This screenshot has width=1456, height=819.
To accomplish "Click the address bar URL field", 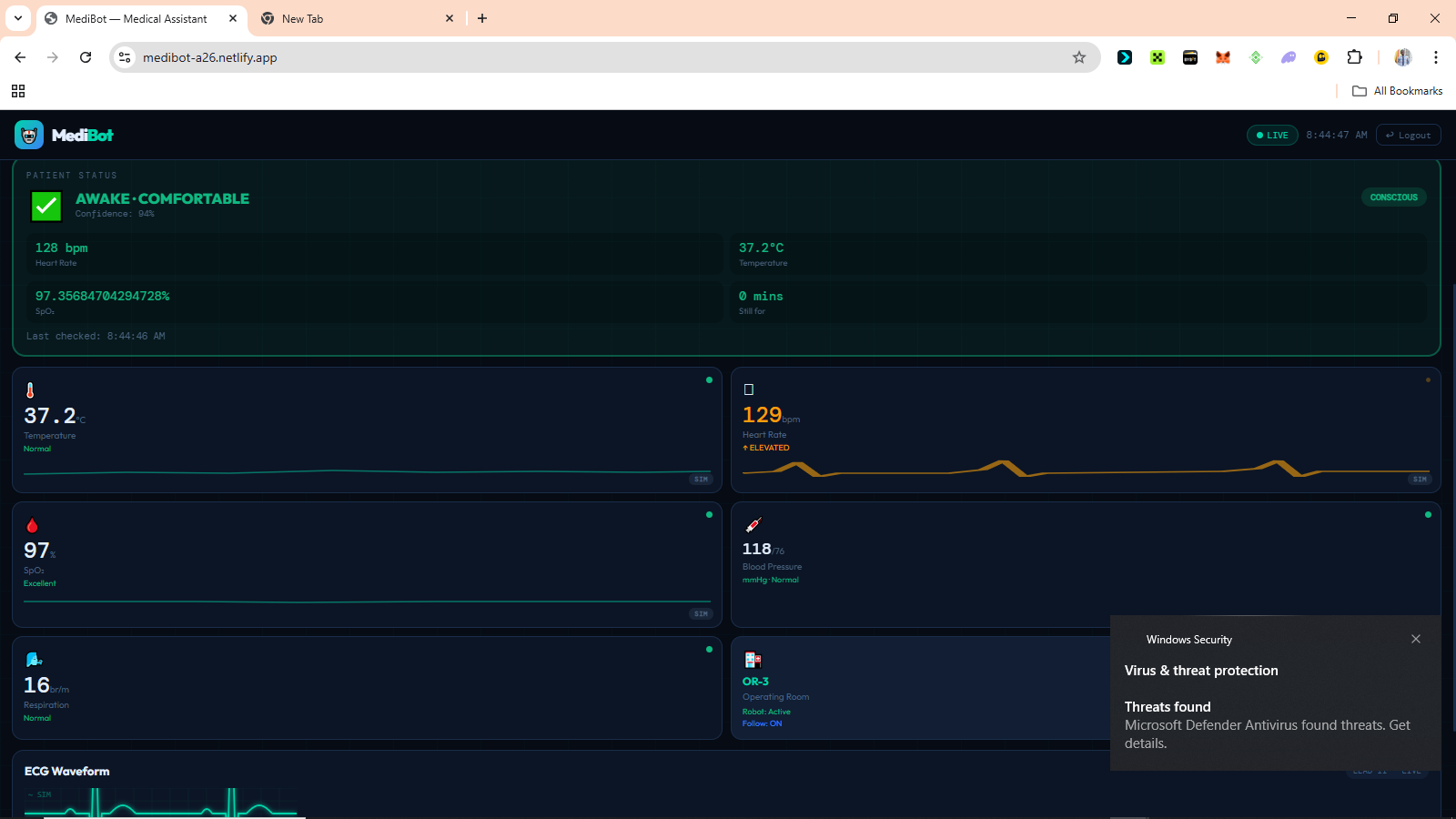I will click(605, 57).
